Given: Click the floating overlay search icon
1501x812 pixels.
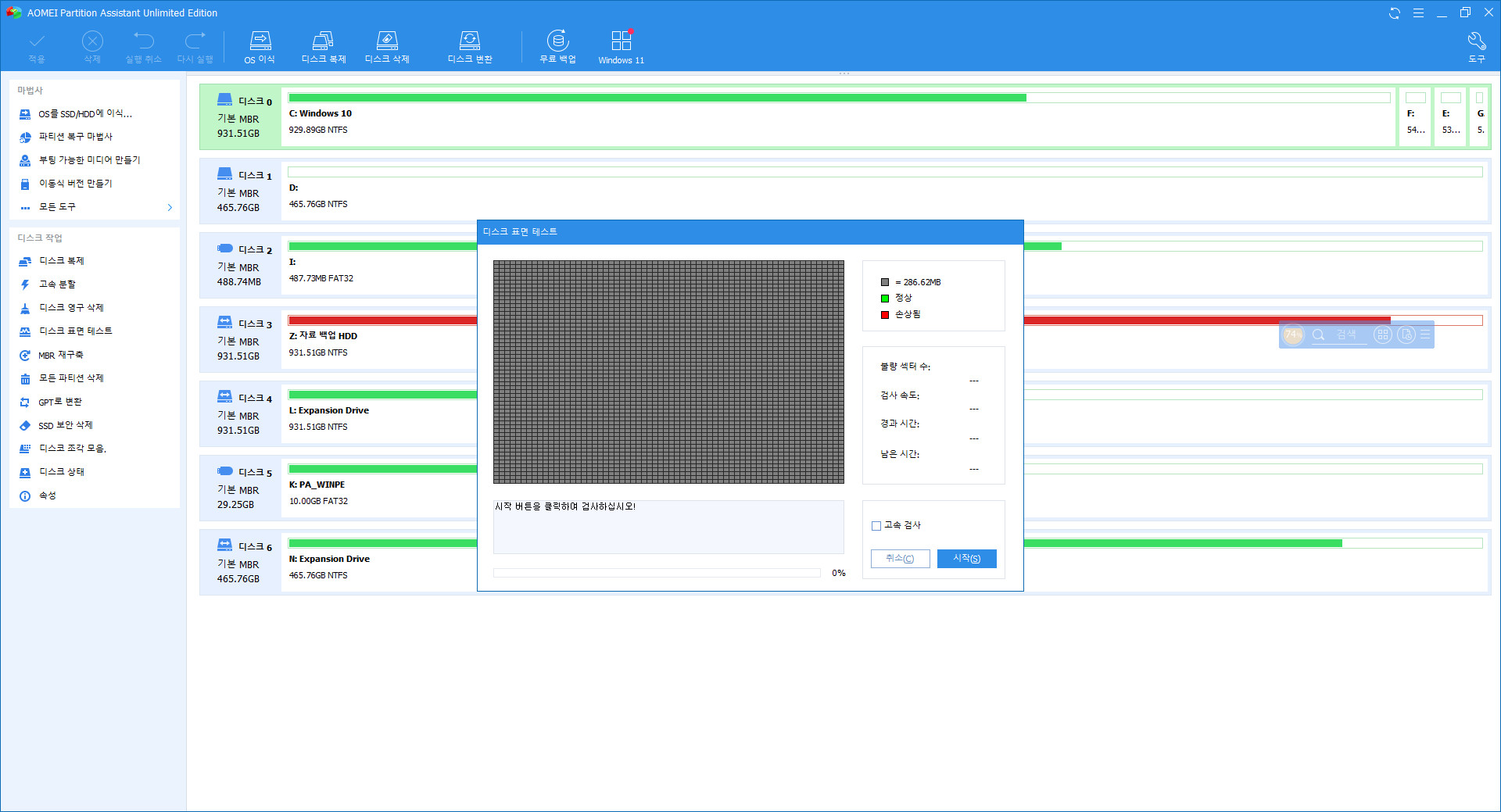Looking at the screenshot, I should [1319, 334].
